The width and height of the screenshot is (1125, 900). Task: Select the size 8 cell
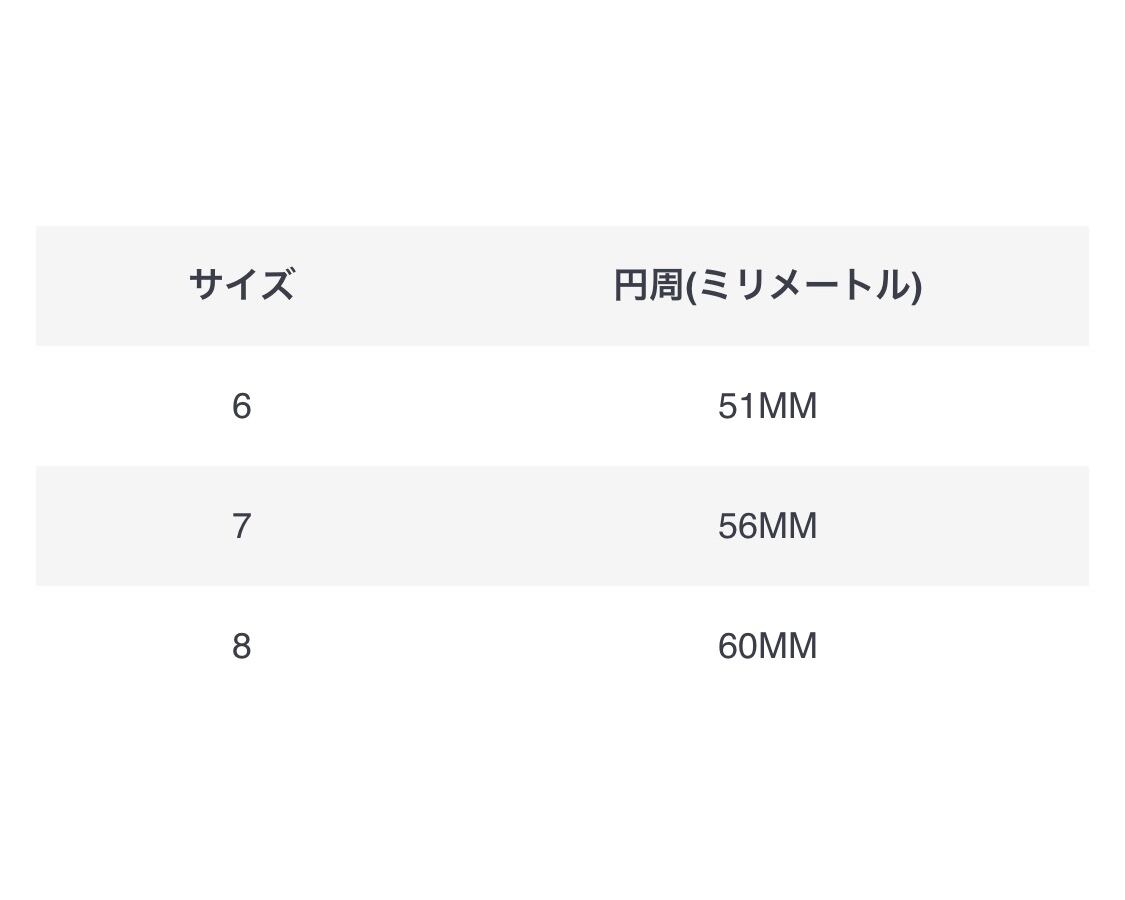pyautogui.click(x=241, y=646)
